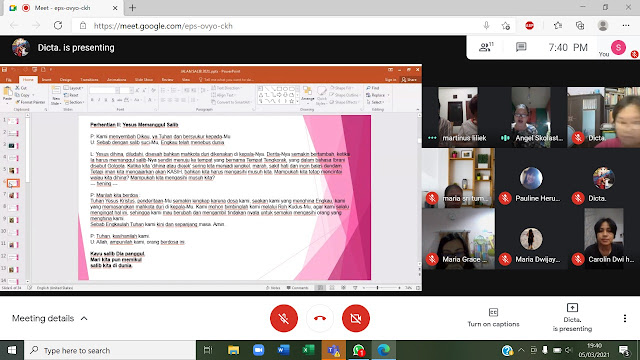
Task: Reload the Meet page
Action: click(58, 26)
